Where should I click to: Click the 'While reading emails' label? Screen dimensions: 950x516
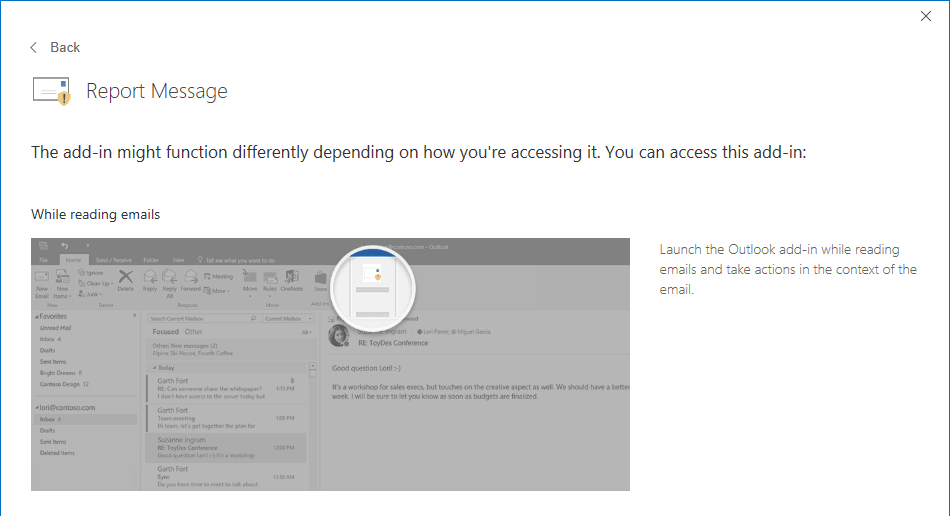click(x=96, y=214)
